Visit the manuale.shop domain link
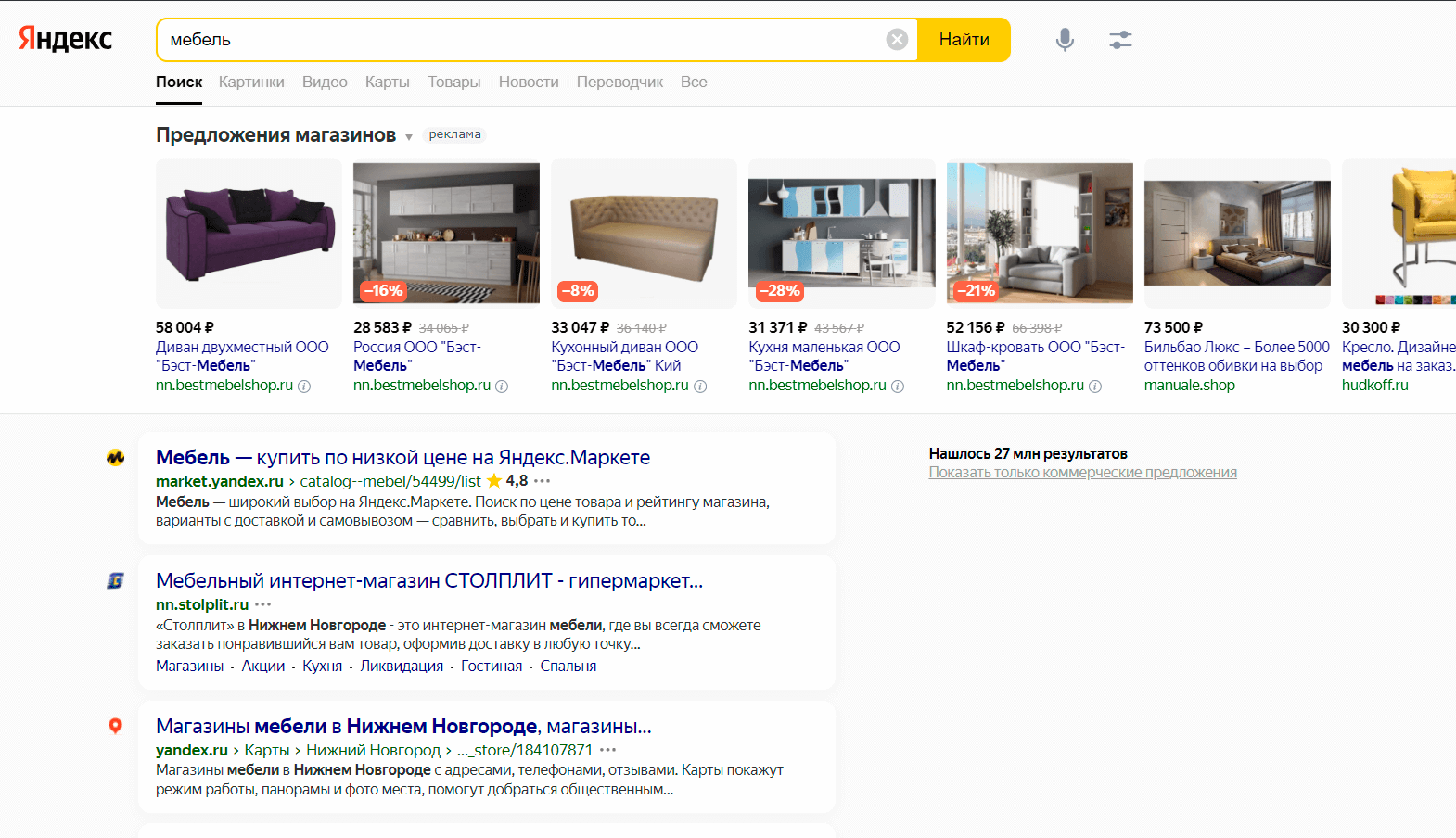This screenshot has width=1456, height=838. pyautogui.click(x=1190, y=385)
